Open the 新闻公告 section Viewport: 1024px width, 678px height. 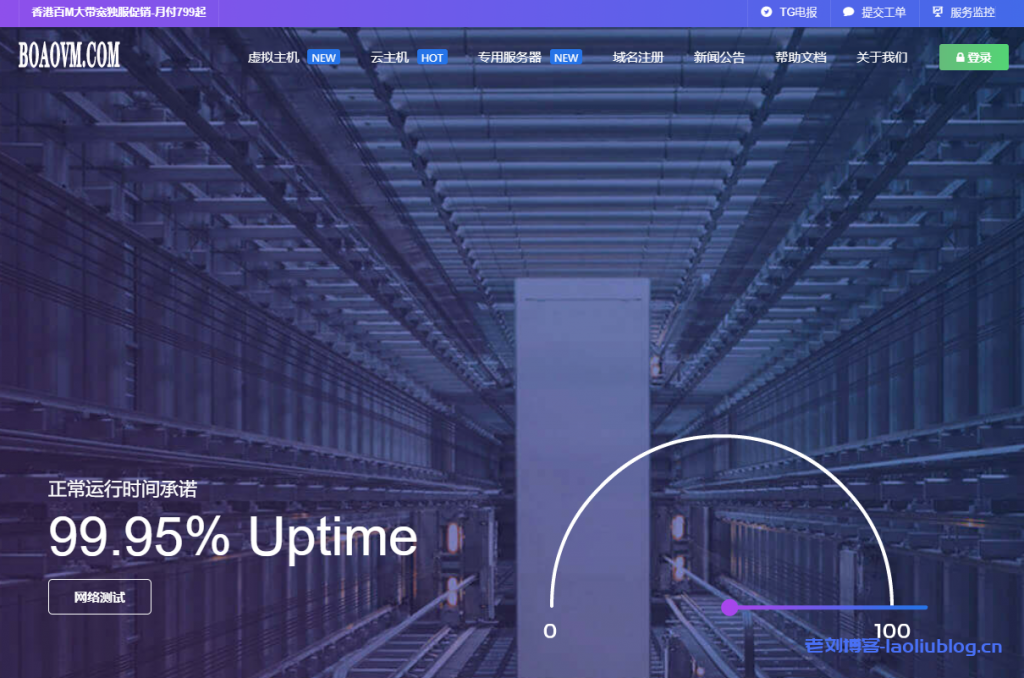click(x=719, y=58)
